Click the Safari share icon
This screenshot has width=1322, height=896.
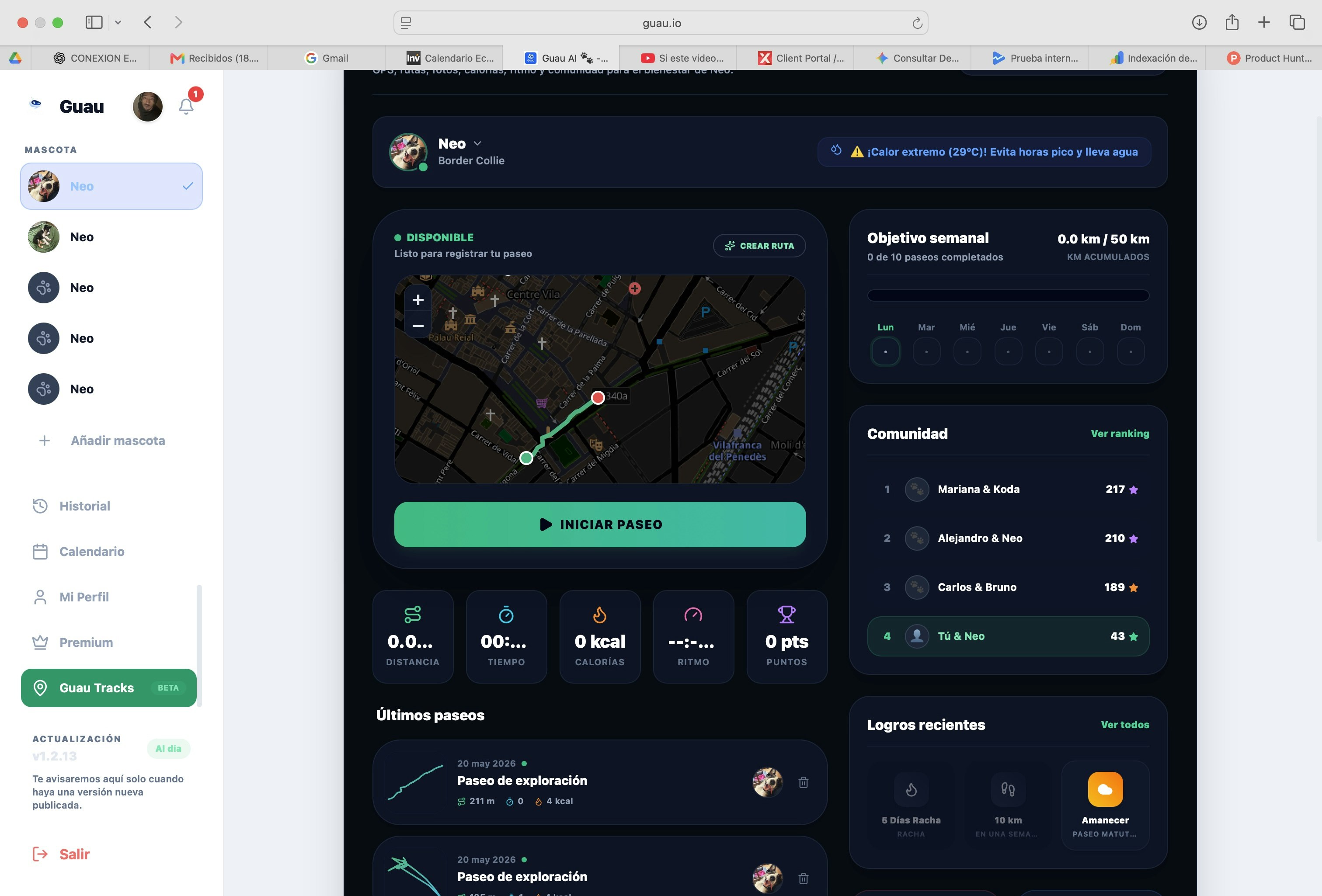pos(1232,22)
